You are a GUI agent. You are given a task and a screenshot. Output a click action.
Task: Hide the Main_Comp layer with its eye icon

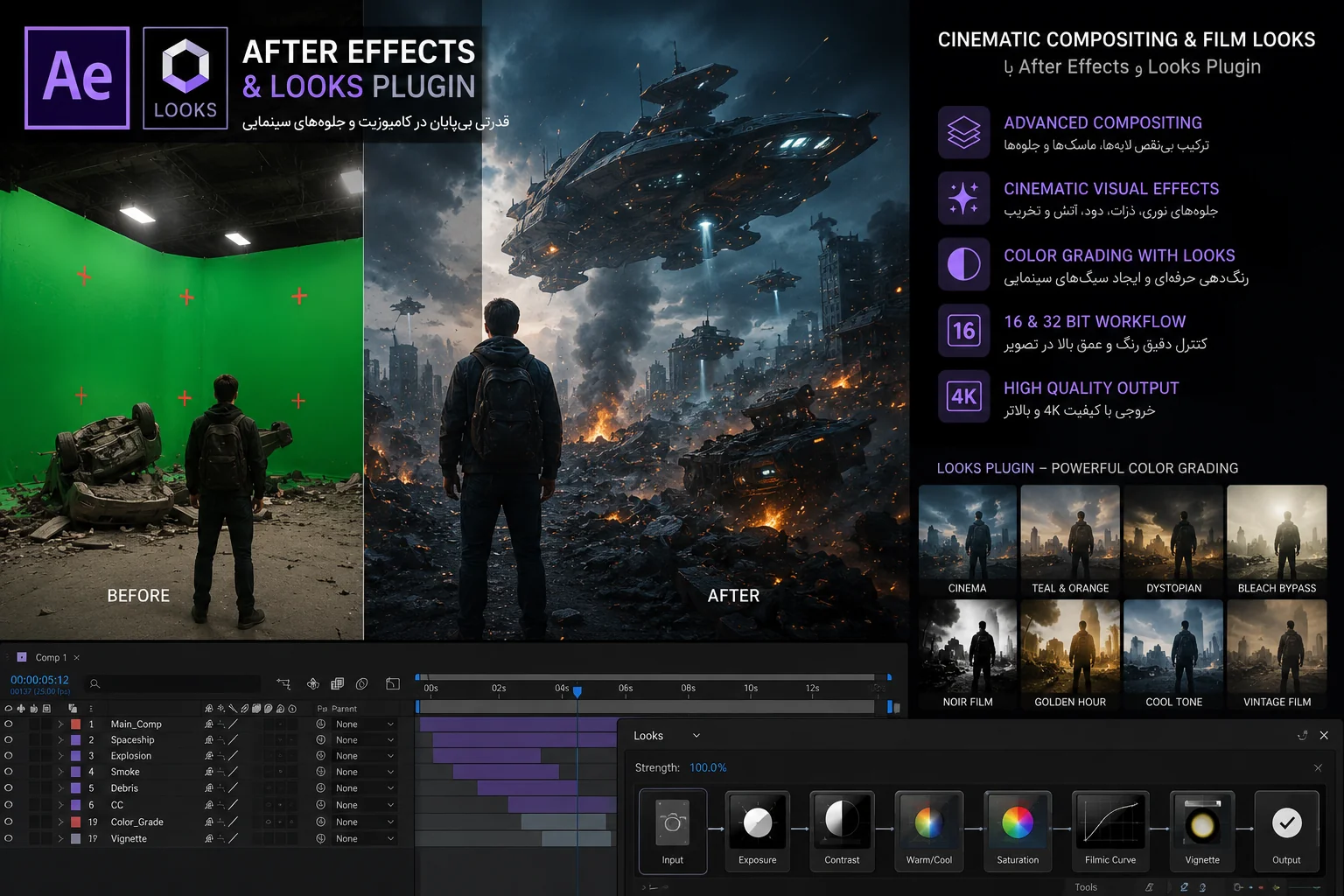pyautogui.click(x=9, y=724)
